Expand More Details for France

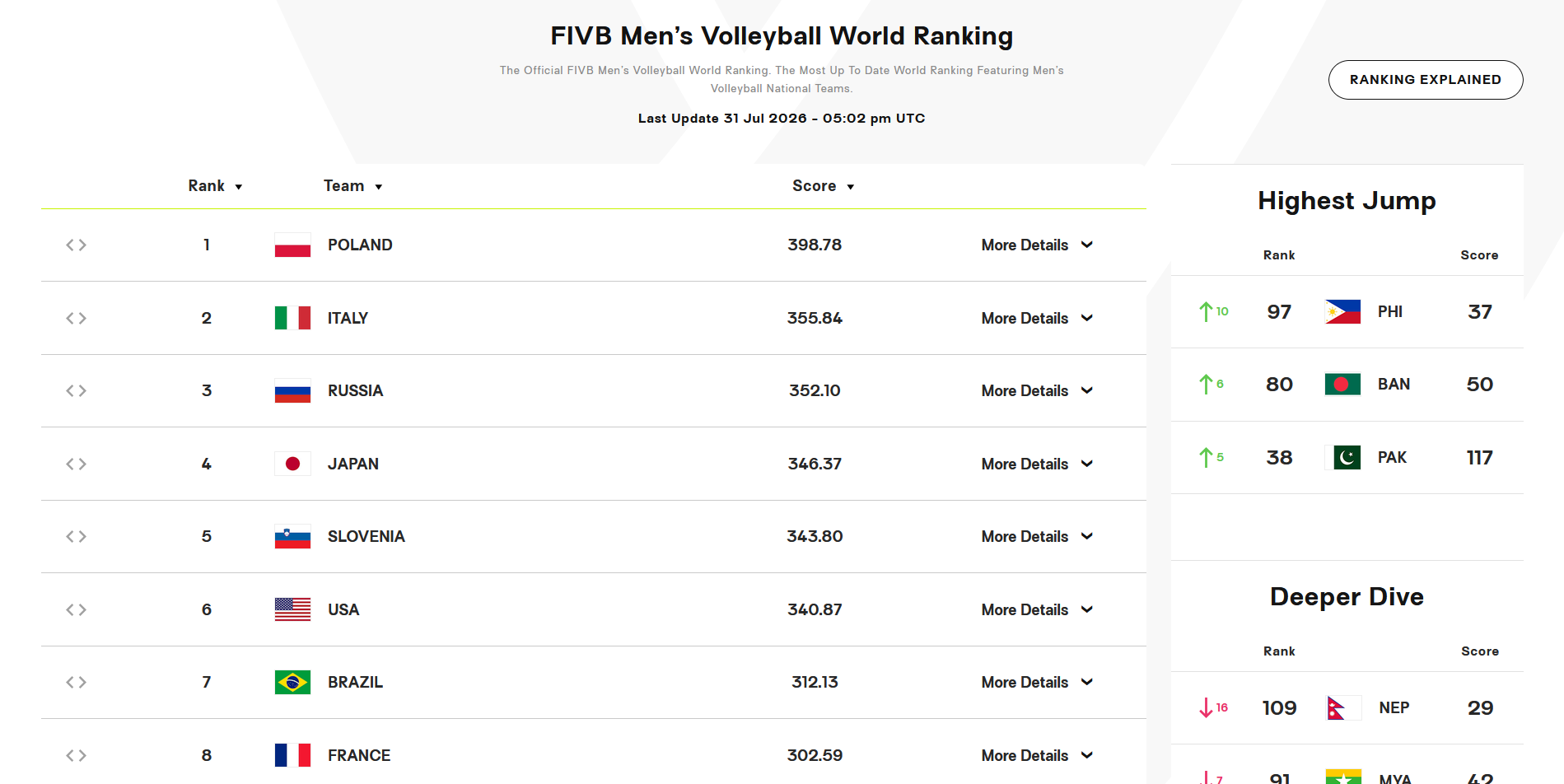tap(1037, 755)
